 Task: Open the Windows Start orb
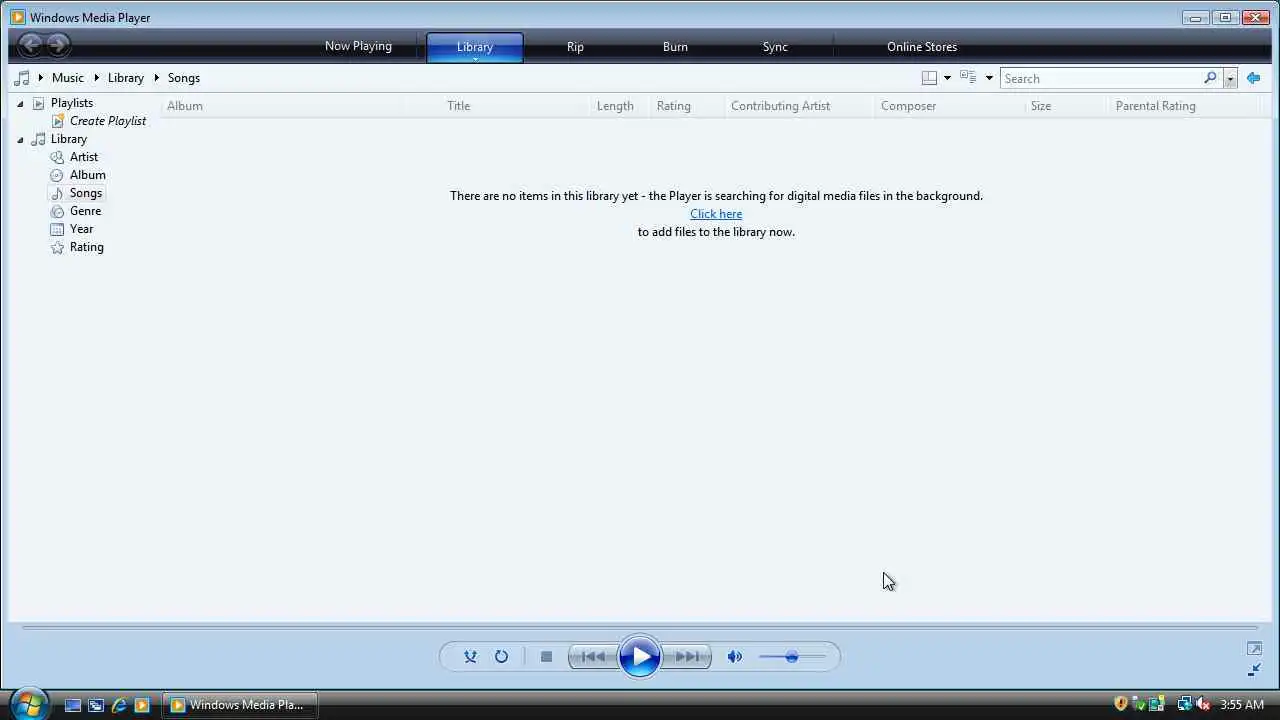(28, 704)
